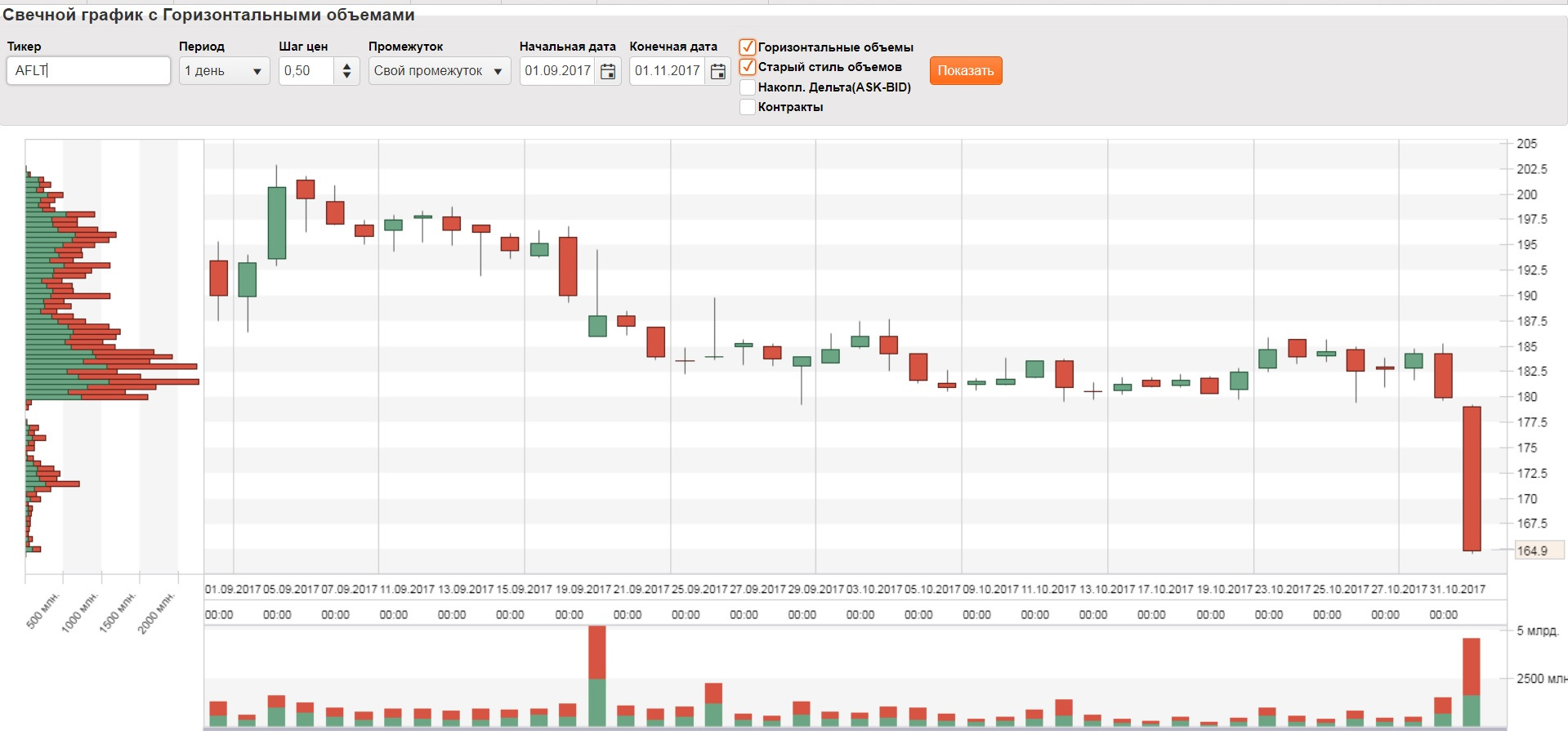
Task: Toggle Старый стиль объемов checkbox
Action: click(x=747, y=67)
